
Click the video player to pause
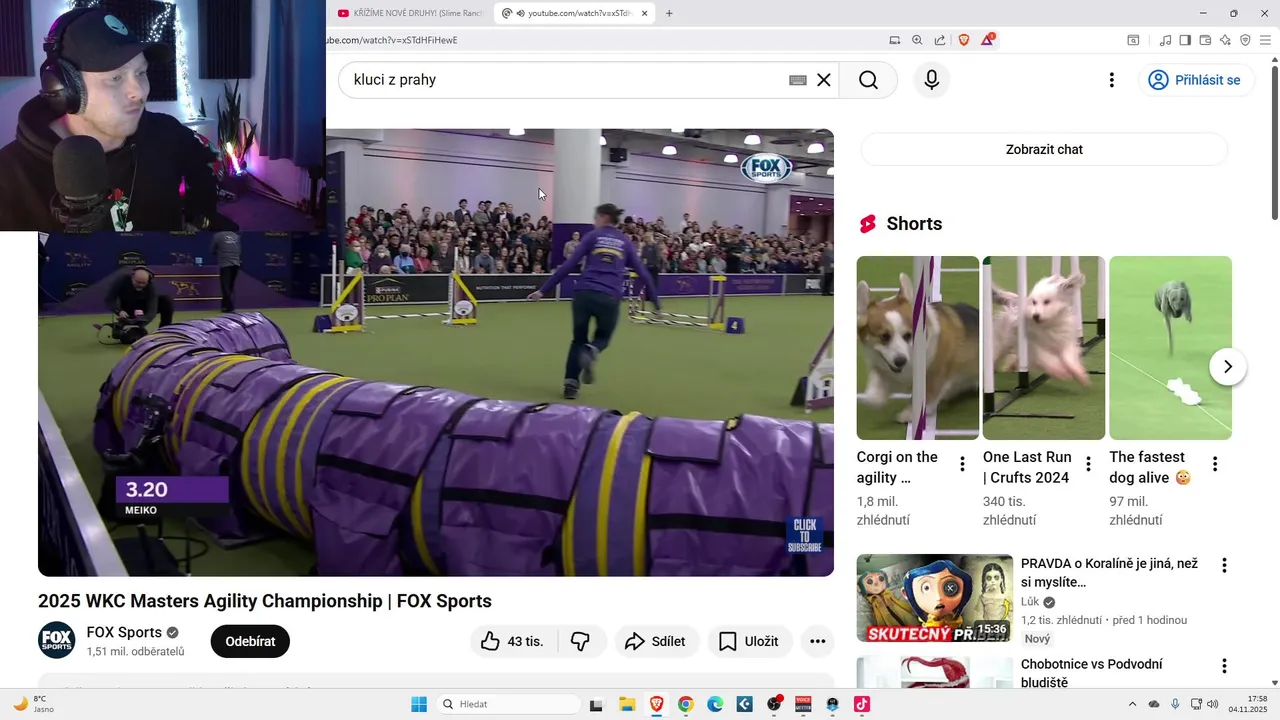pos(436,352)
